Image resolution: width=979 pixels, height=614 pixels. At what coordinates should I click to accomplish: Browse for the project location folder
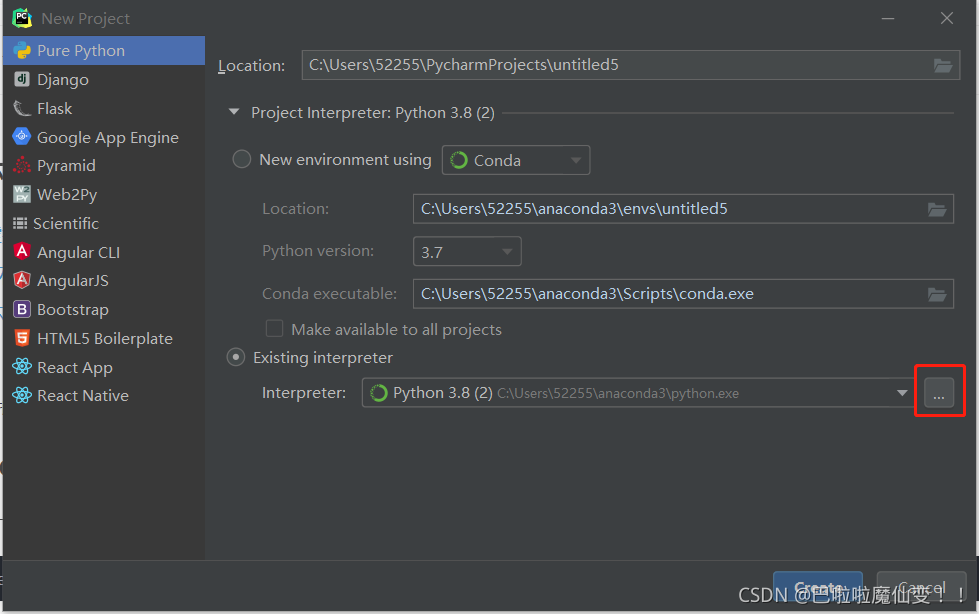pos(942,65)
